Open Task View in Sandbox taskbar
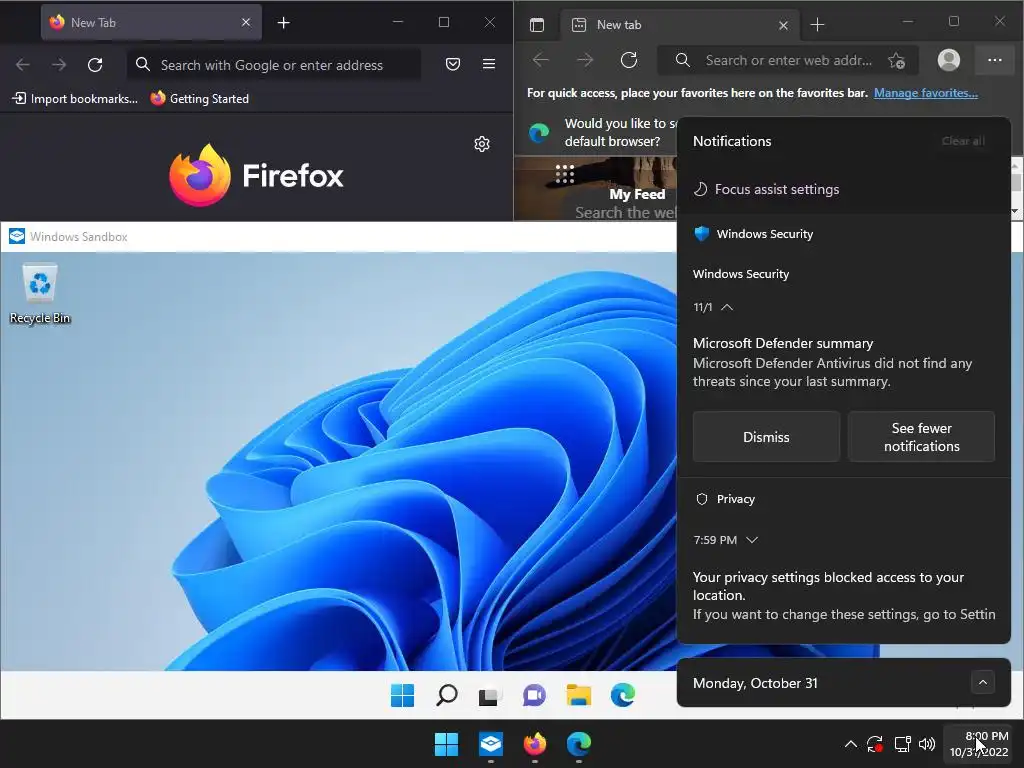The height and width of the screenshot is (768, 1024). 488,696
